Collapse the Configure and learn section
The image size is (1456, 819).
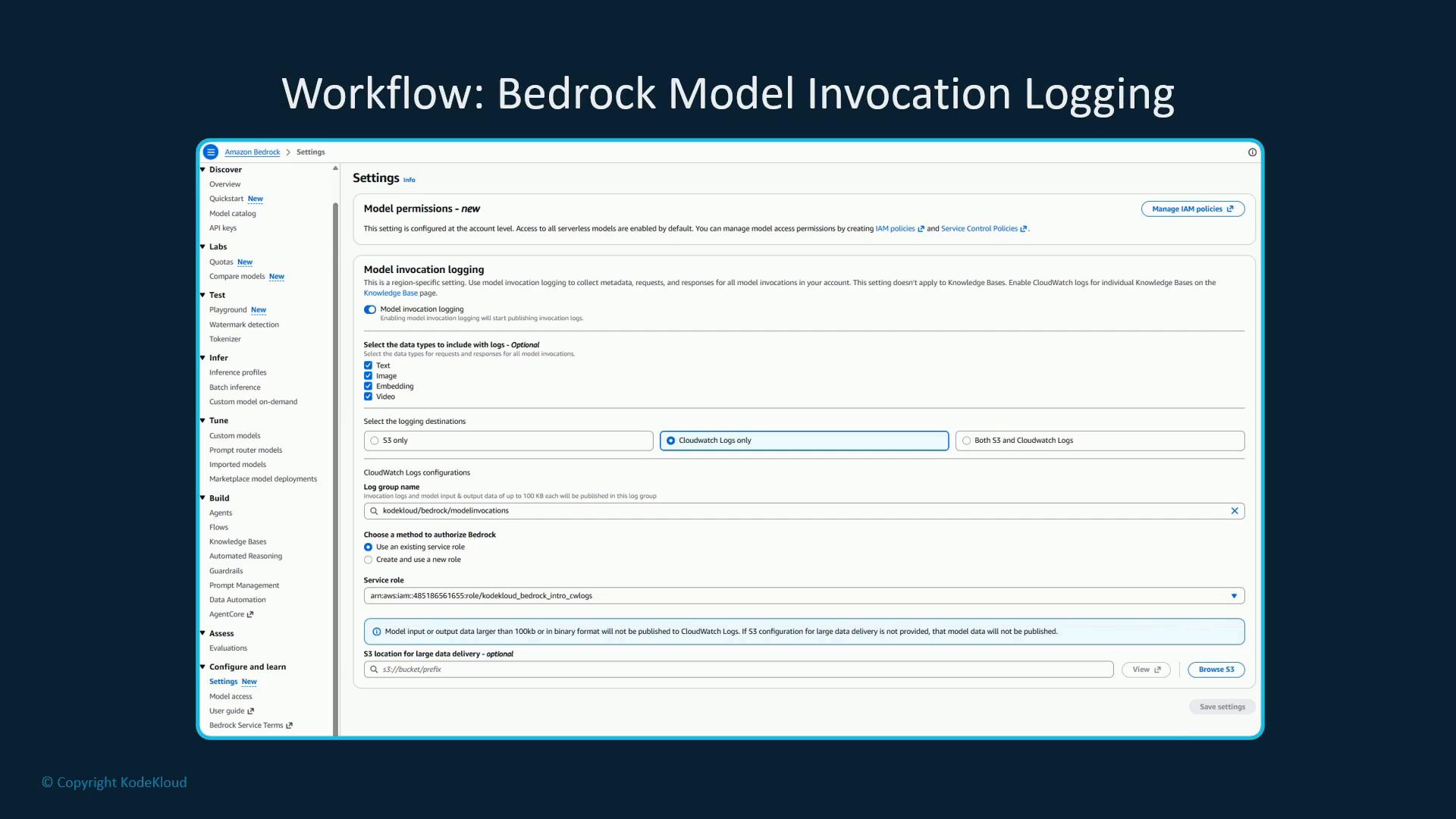tap(202, 667)
